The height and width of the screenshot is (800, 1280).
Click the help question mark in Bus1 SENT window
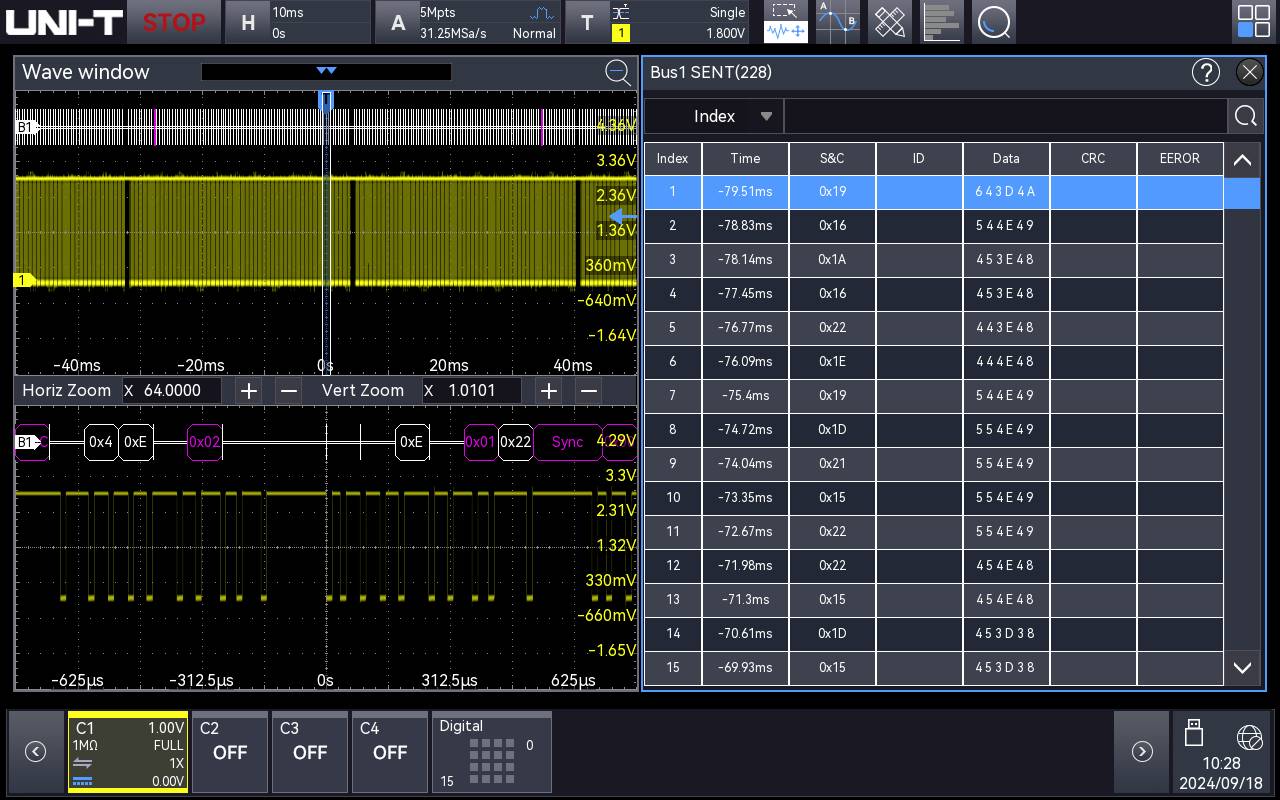pyautogui.click(x=1206, y=72)
